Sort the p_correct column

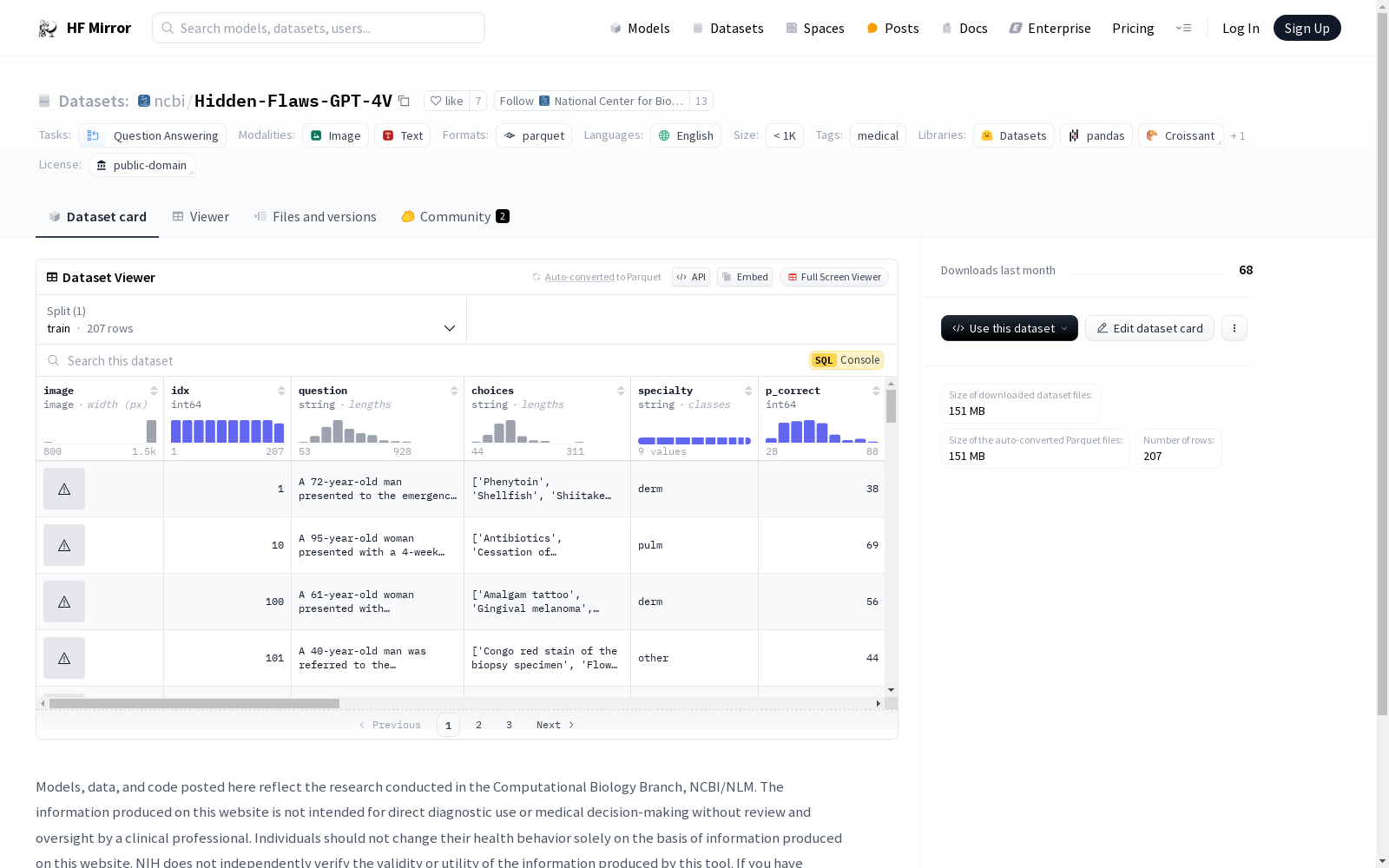coord(876,391)
